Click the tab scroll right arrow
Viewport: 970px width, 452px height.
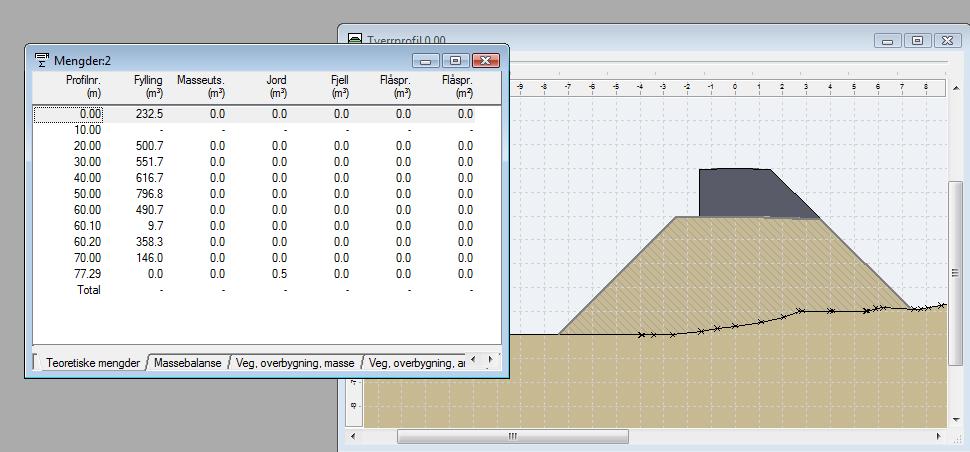(491, 359)
